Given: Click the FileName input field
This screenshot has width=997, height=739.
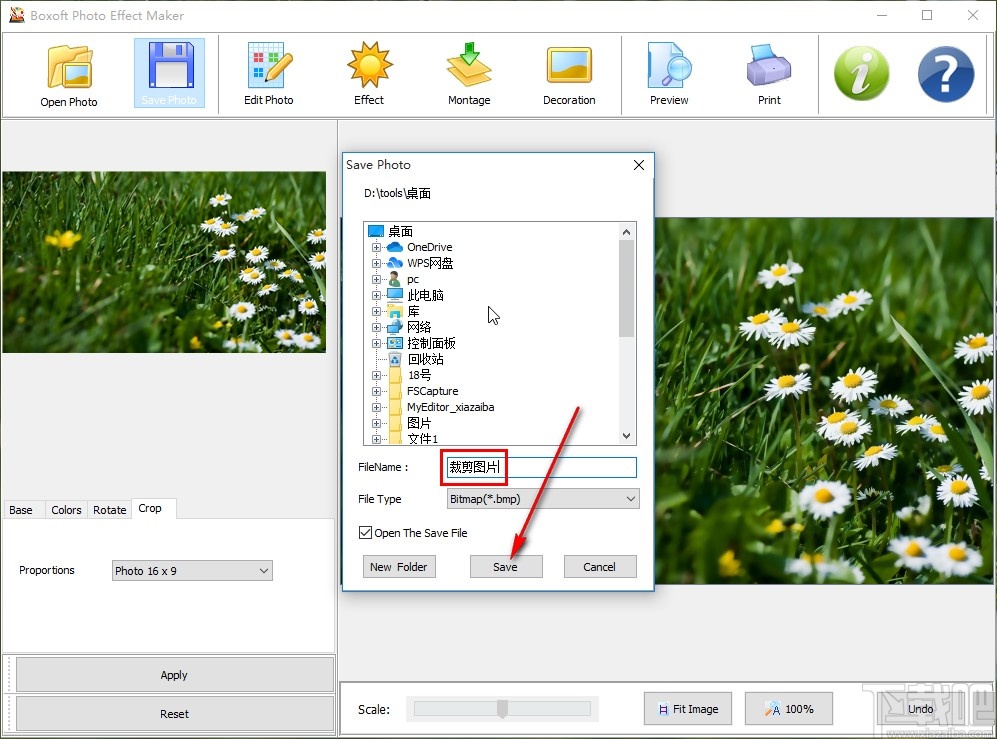Looking at the screenshot, I should (541, 467).
